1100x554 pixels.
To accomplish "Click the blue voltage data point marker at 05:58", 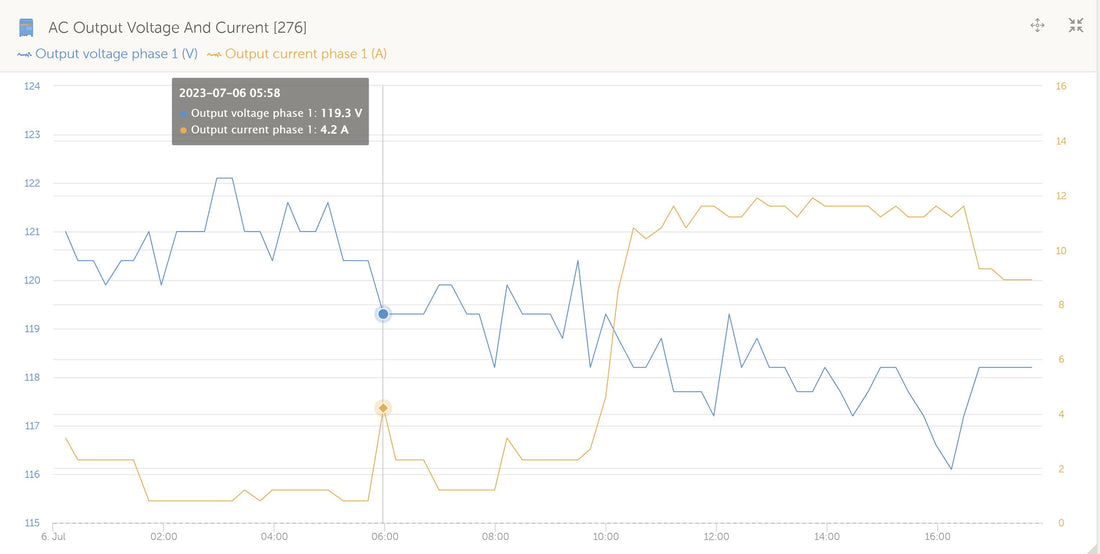I will (383, 313).
